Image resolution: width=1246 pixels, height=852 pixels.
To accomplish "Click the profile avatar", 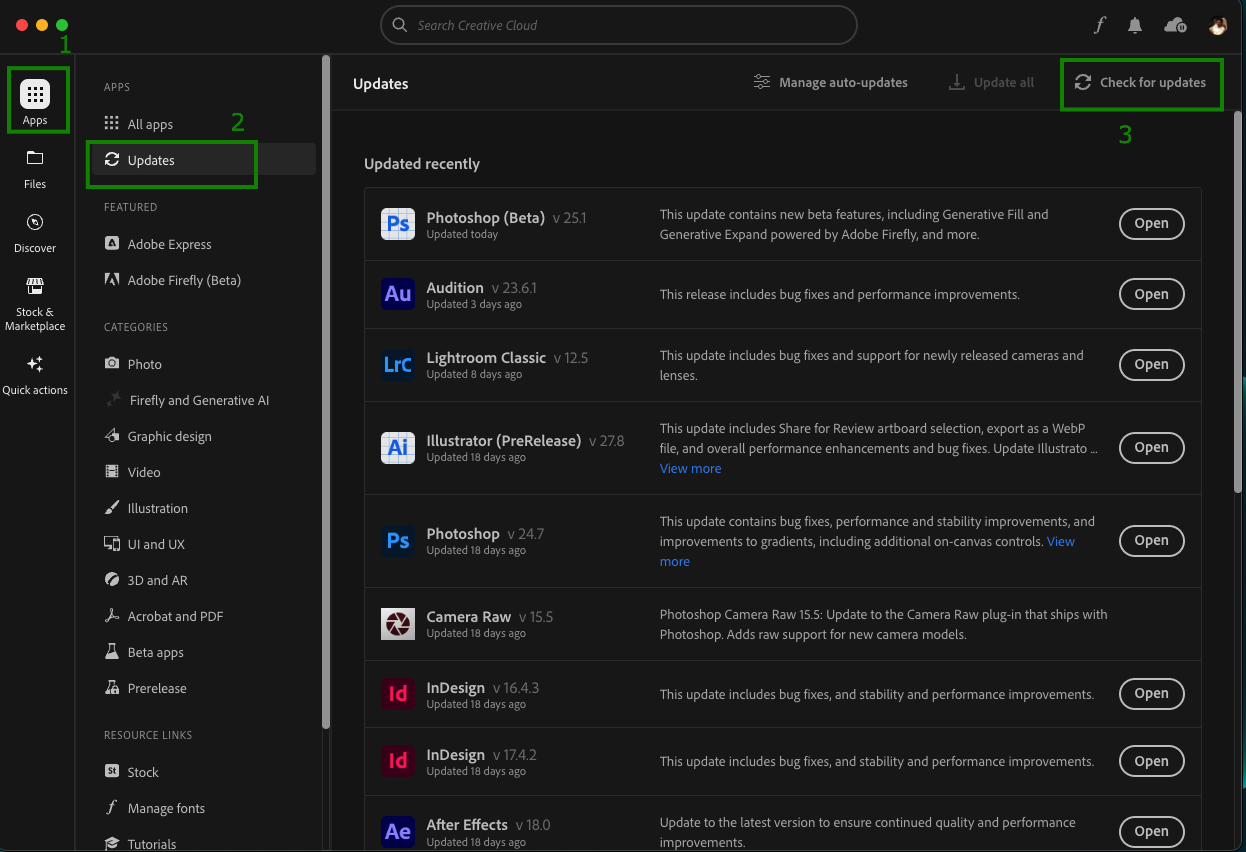I will [x=1218, y=25].
